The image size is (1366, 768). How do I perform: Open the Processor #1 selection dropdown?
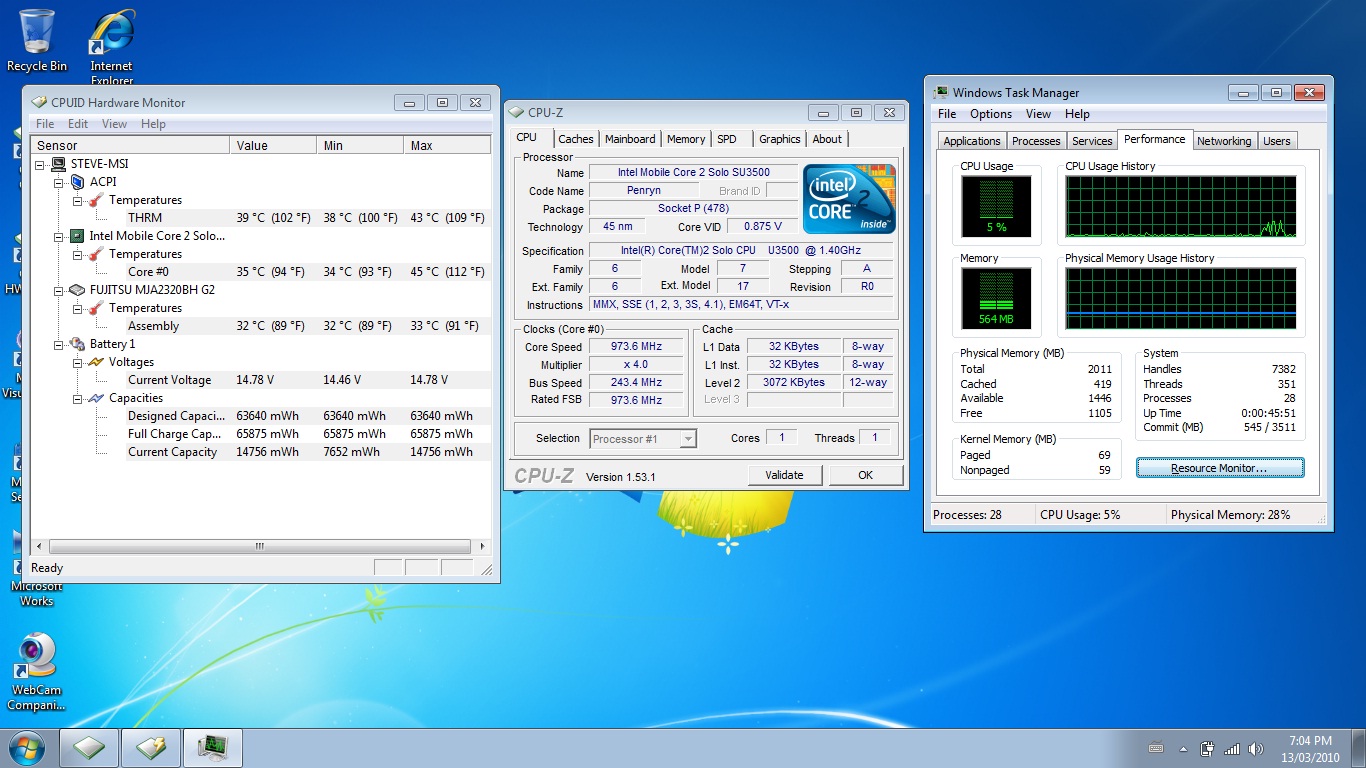click(642, 438)
